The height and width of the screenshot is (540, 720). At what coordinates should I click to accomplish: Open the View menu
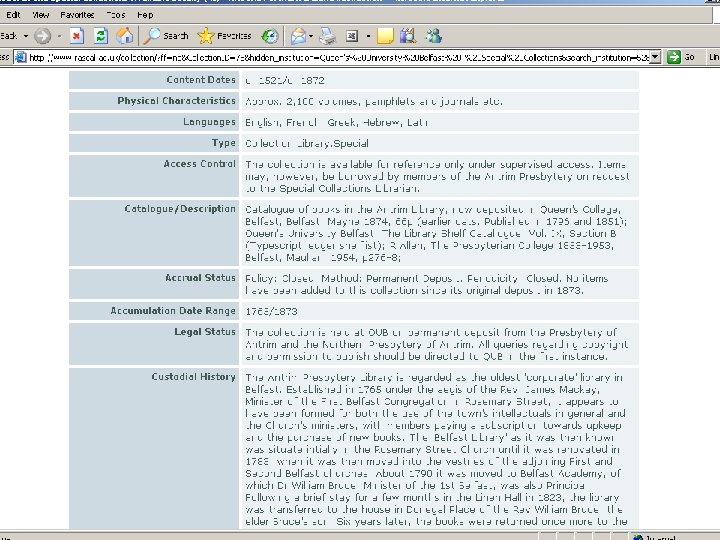click(x=40, y=15)
